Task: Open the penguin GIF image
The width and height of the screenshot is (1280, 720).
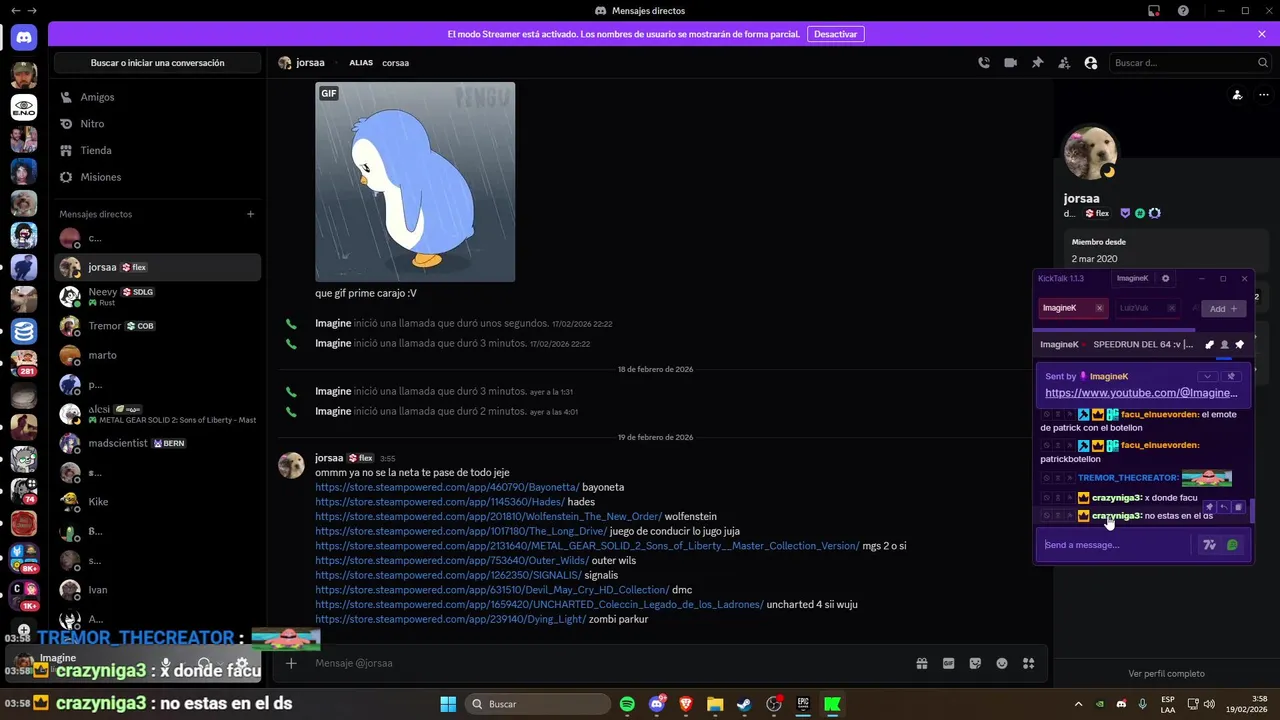Action: (415, 182)
